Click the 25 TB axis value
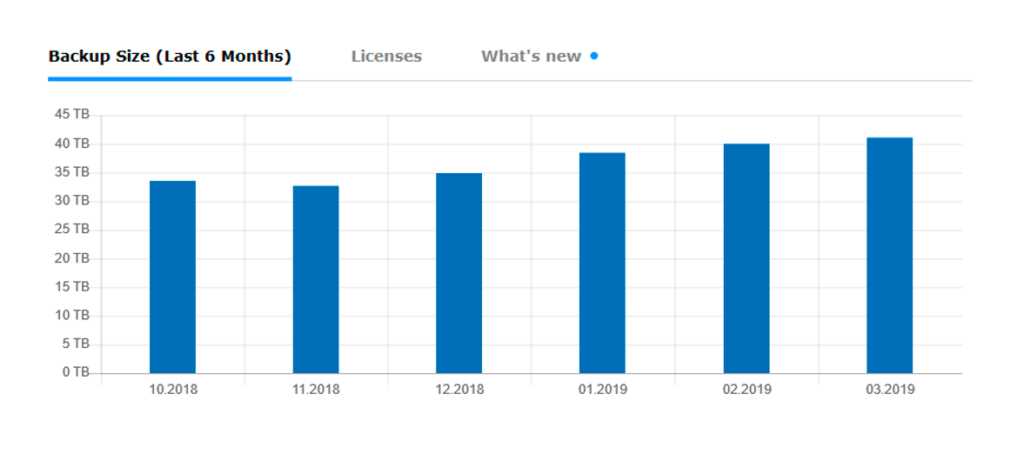1024x454 pixels. click(x=71, y=230)
